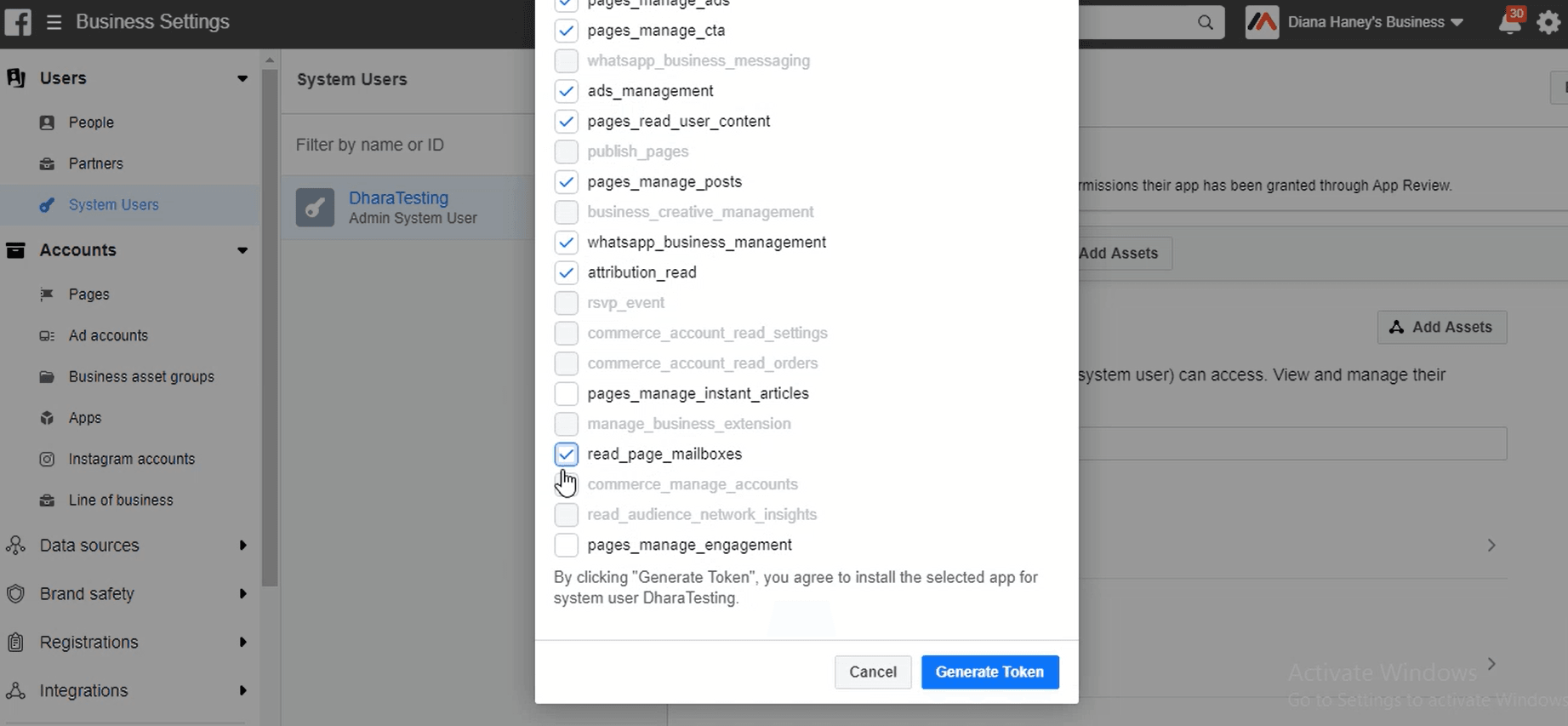The width and height of the screenshot is (1568, 726).
Task: Collapse the Accounts section arrow
Action: 242,250
